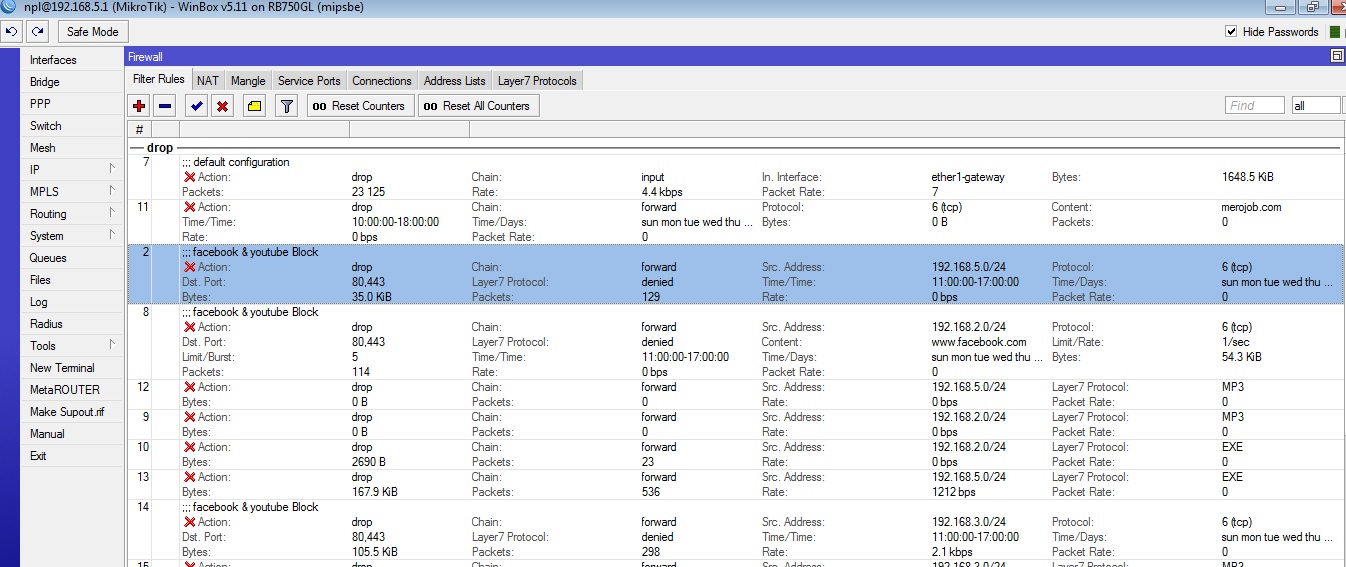Enable selected rule with blue checkmark icon

[x=197, y=106]
